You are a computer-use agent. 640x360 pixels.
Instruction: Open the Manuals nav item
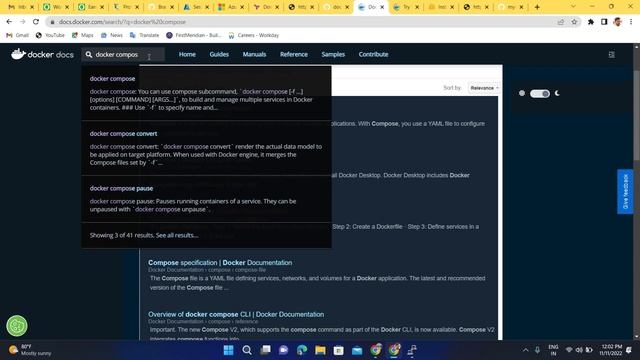pos(254,54)
